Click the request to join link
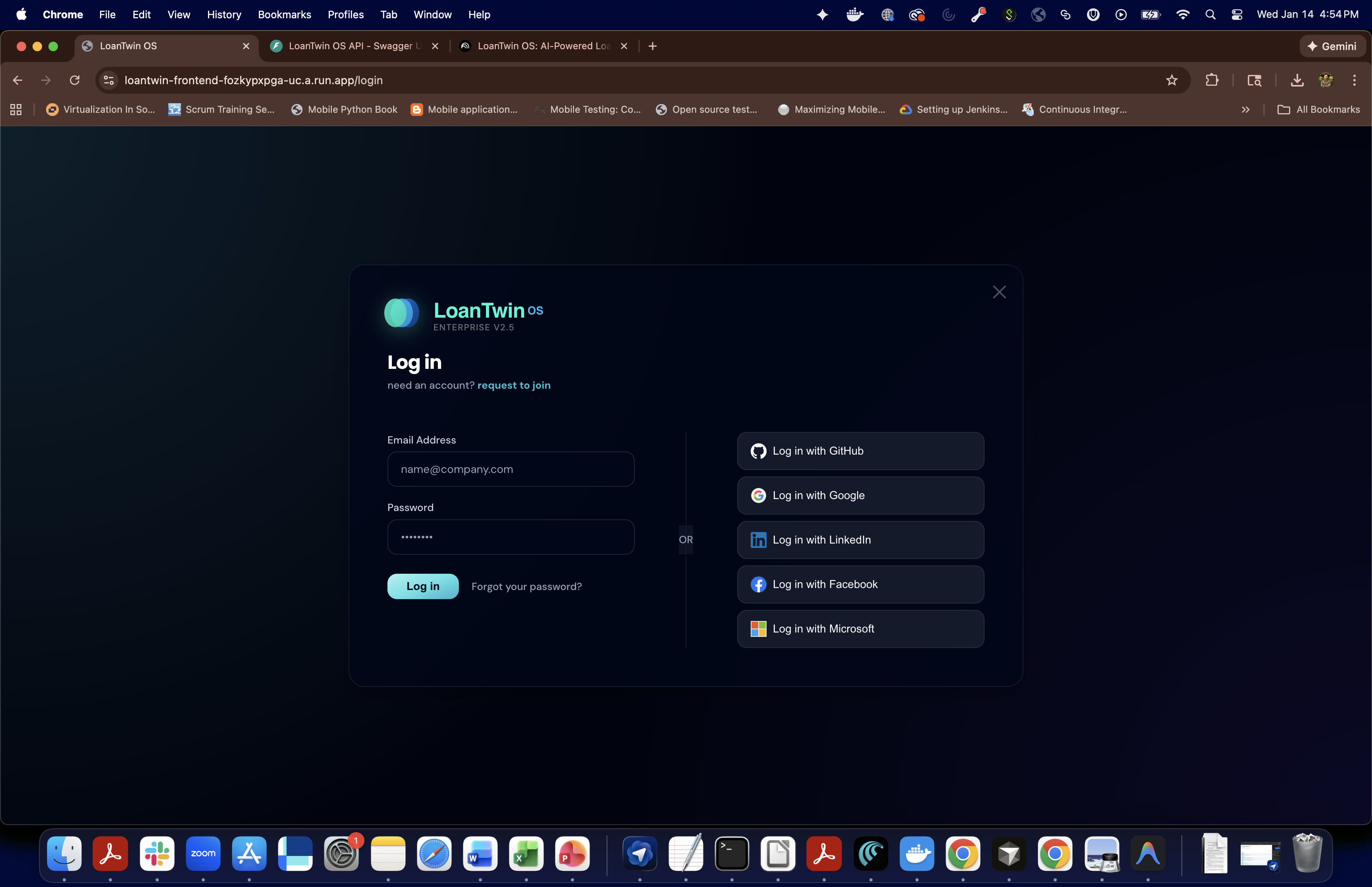The image size is (1372, 887). (514, 385)
